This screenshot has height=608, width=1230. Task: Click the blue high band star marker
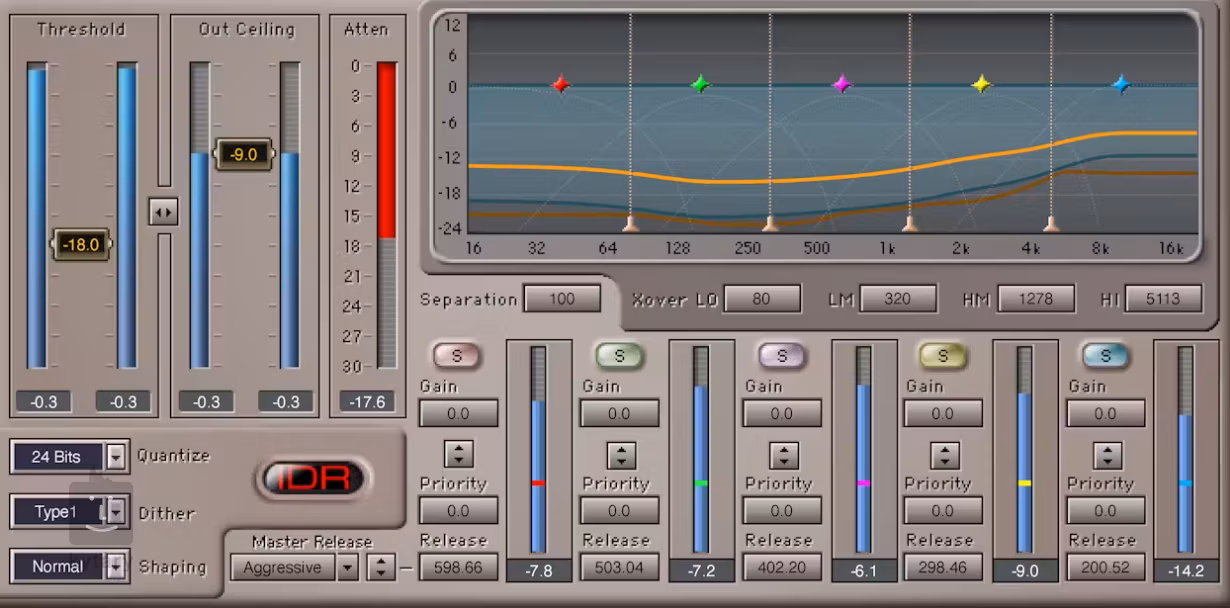pyautogui.click(x=1122, y=85)
